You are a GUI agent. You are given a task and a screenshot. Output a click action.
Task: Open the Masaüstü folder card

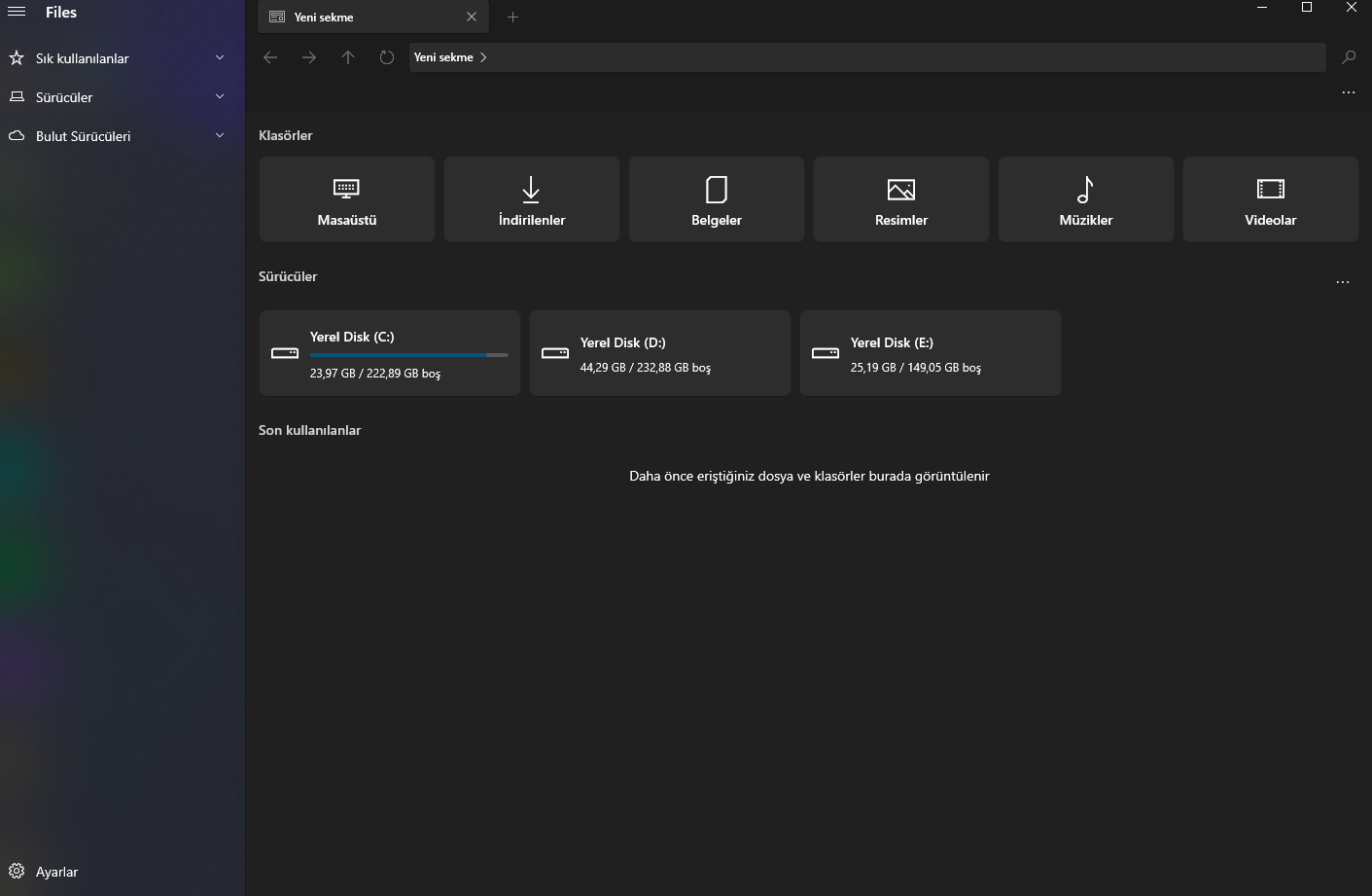pyautogui.click(x=347, y=199)
